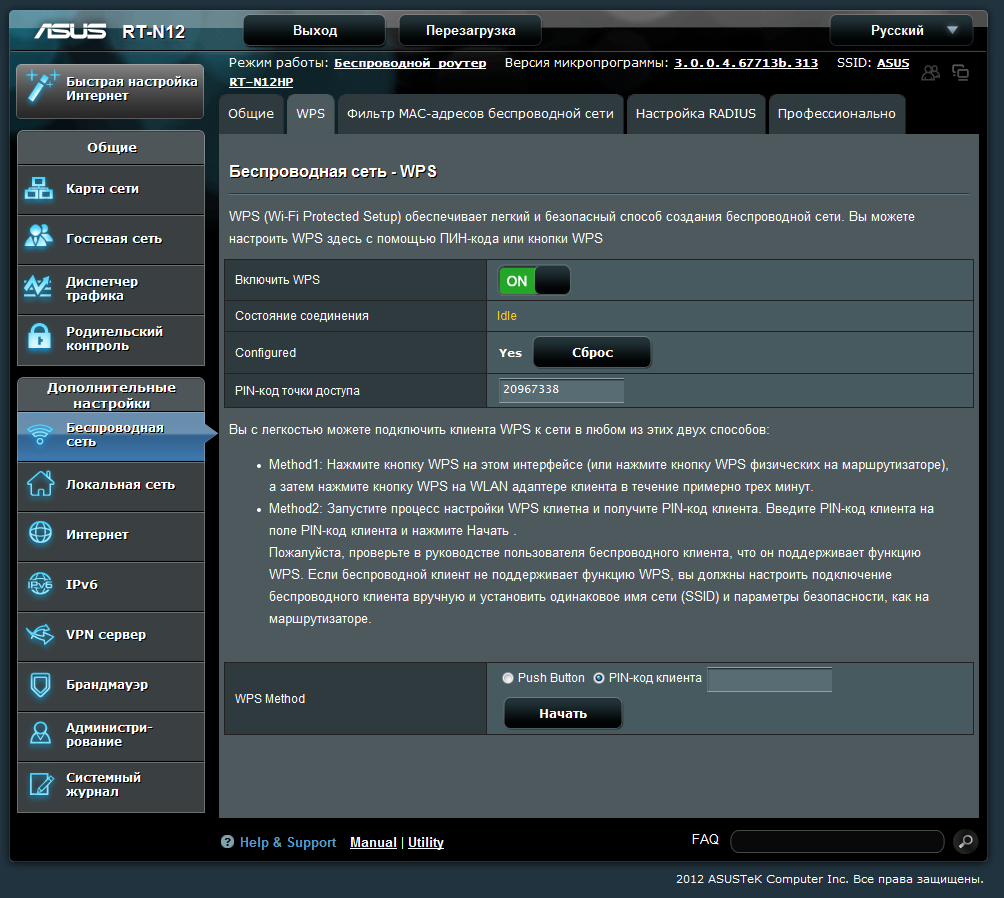1004x898 pixels.
Task: Click the network copy icon in header
Action: tap(960, 72)
